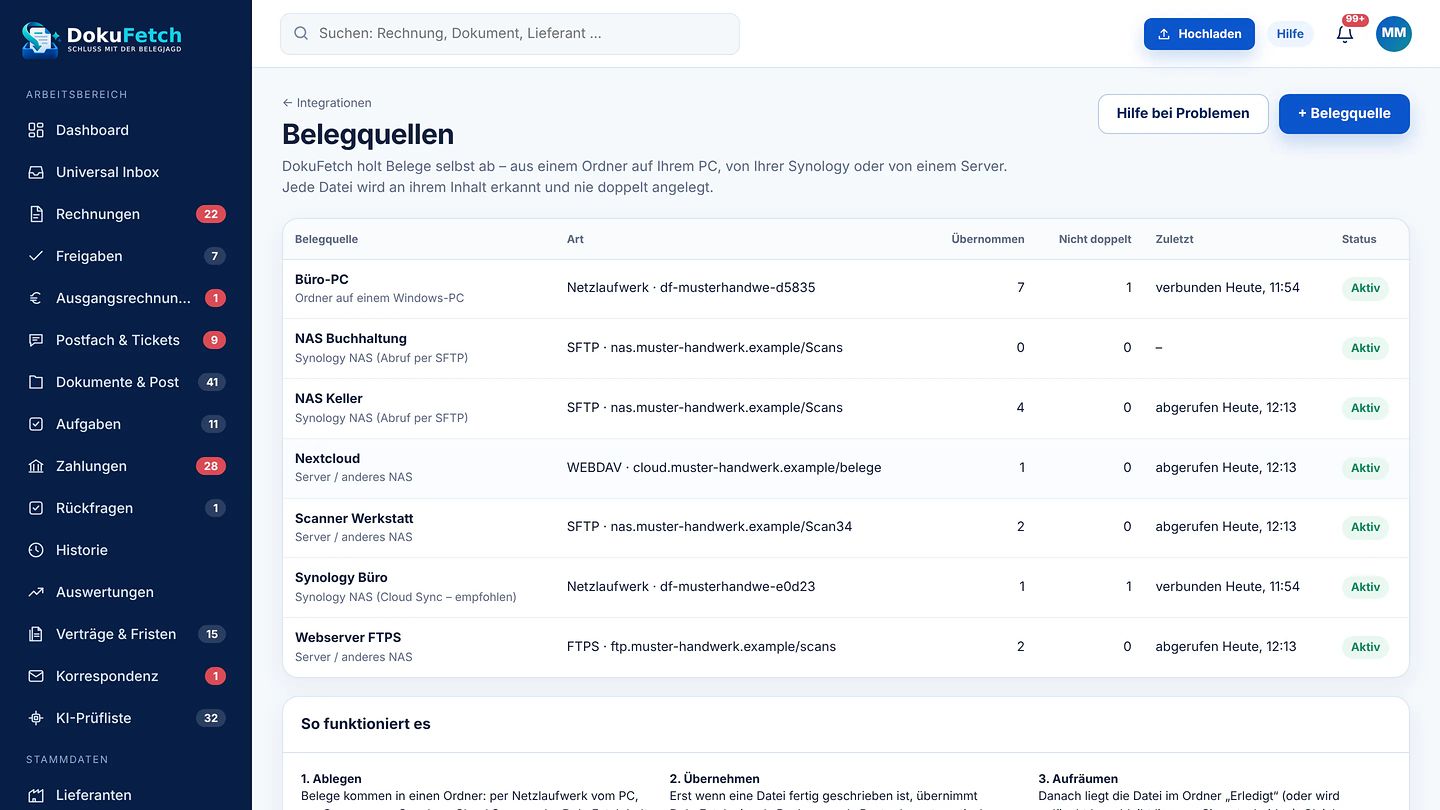Screen dimensions: 1440x810
Task: Click the Hilfe pill button
Action: (x=1290, y=34)
